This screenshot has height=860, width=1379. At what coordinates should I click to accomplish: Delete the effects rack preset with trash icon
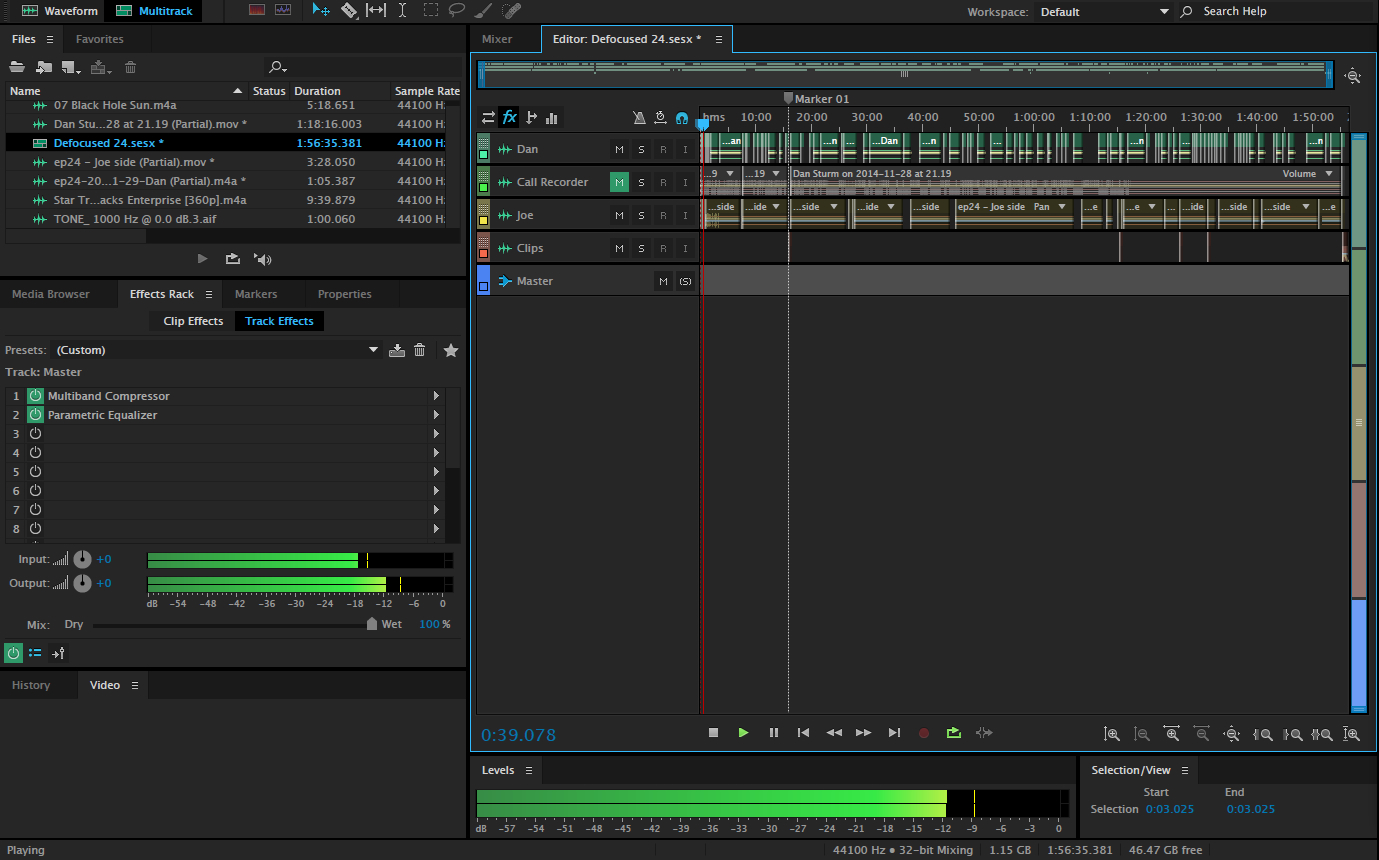coord(420,350)
